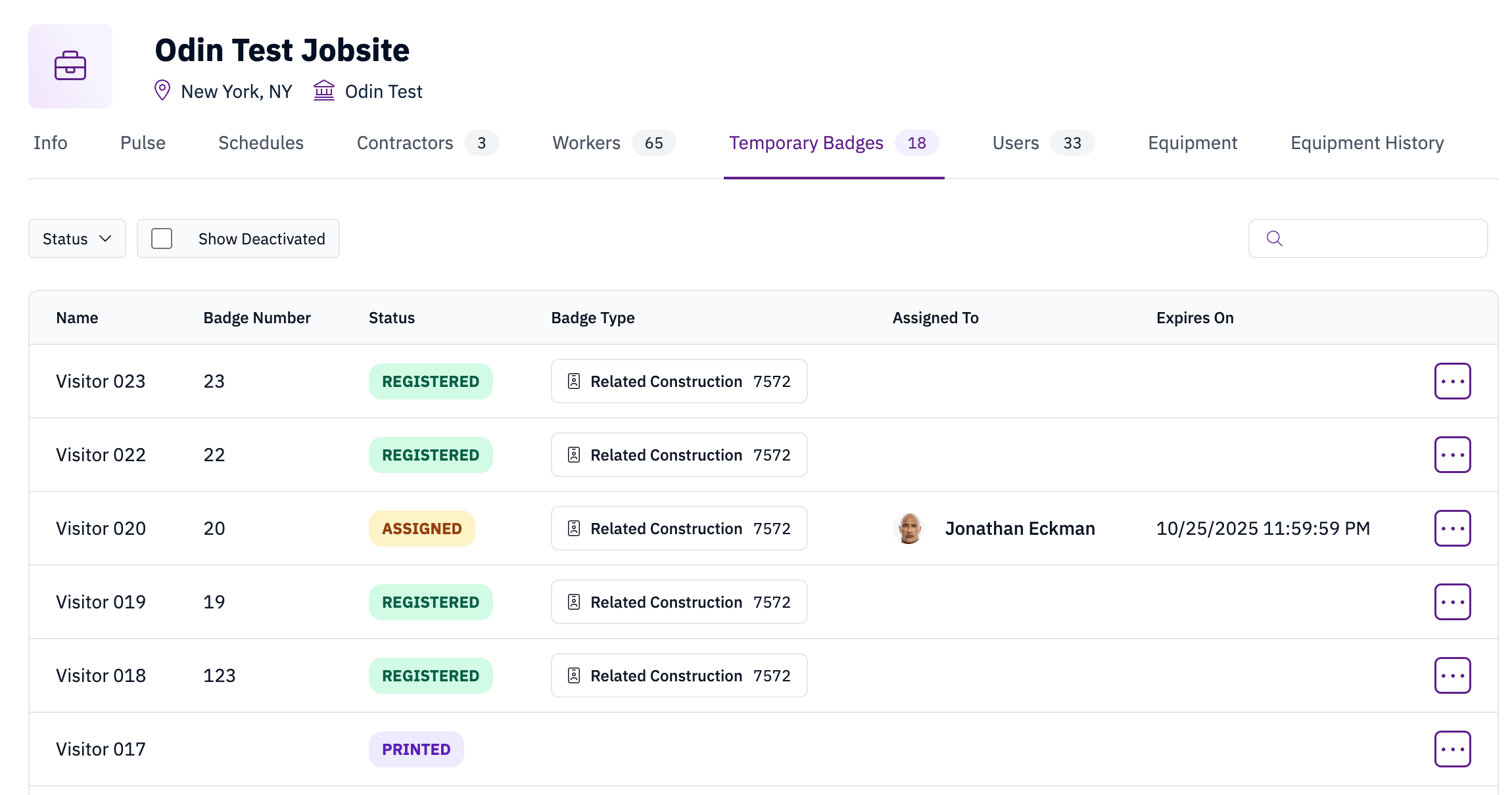Viewport: 1512px width, 795px height.
Task: Click REGISTERED status of Visitor 019
Action: point(431,602)
